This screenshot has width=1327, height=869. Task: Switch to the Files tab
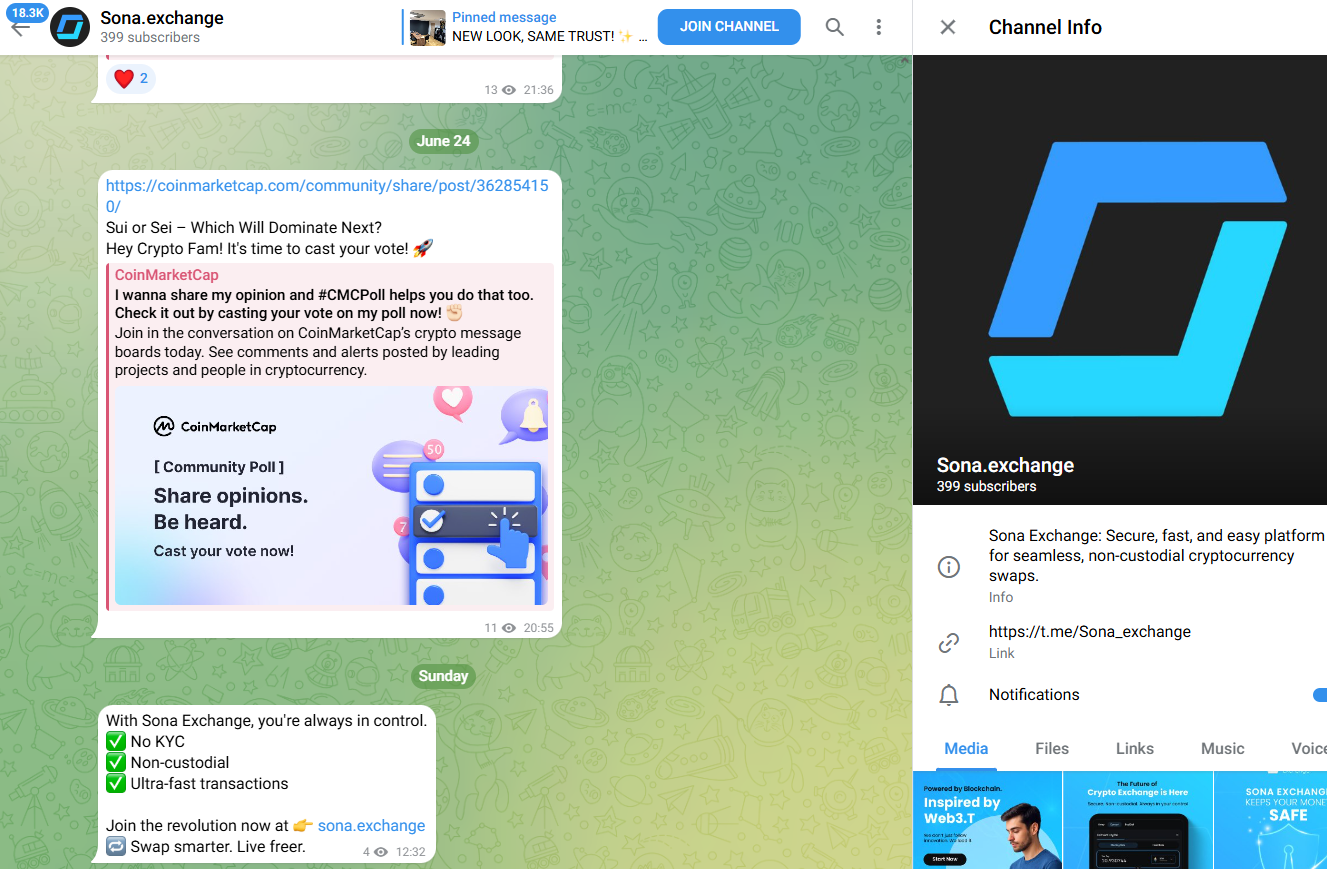click(x=1052, y=748)
